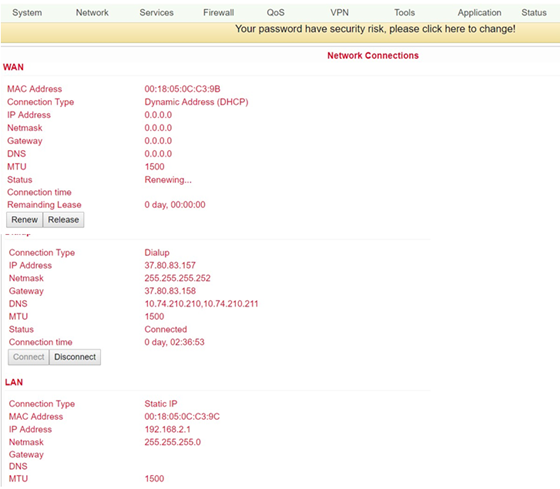The image size is (560, 489).
Task: Open the Tools menu
Action: [404, 13]
